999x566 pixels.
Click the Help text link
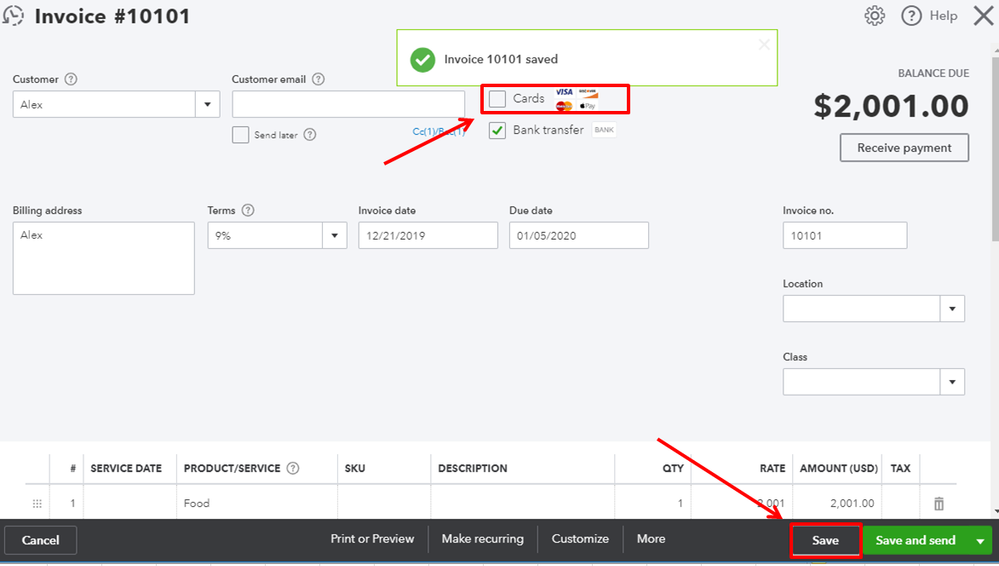pos(943,16)
